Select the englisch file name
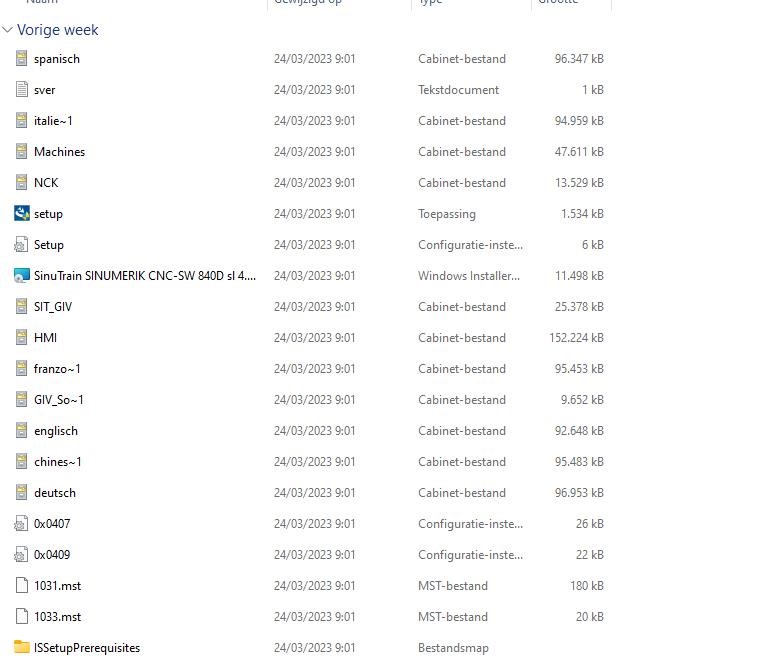 tap(55, 431)
